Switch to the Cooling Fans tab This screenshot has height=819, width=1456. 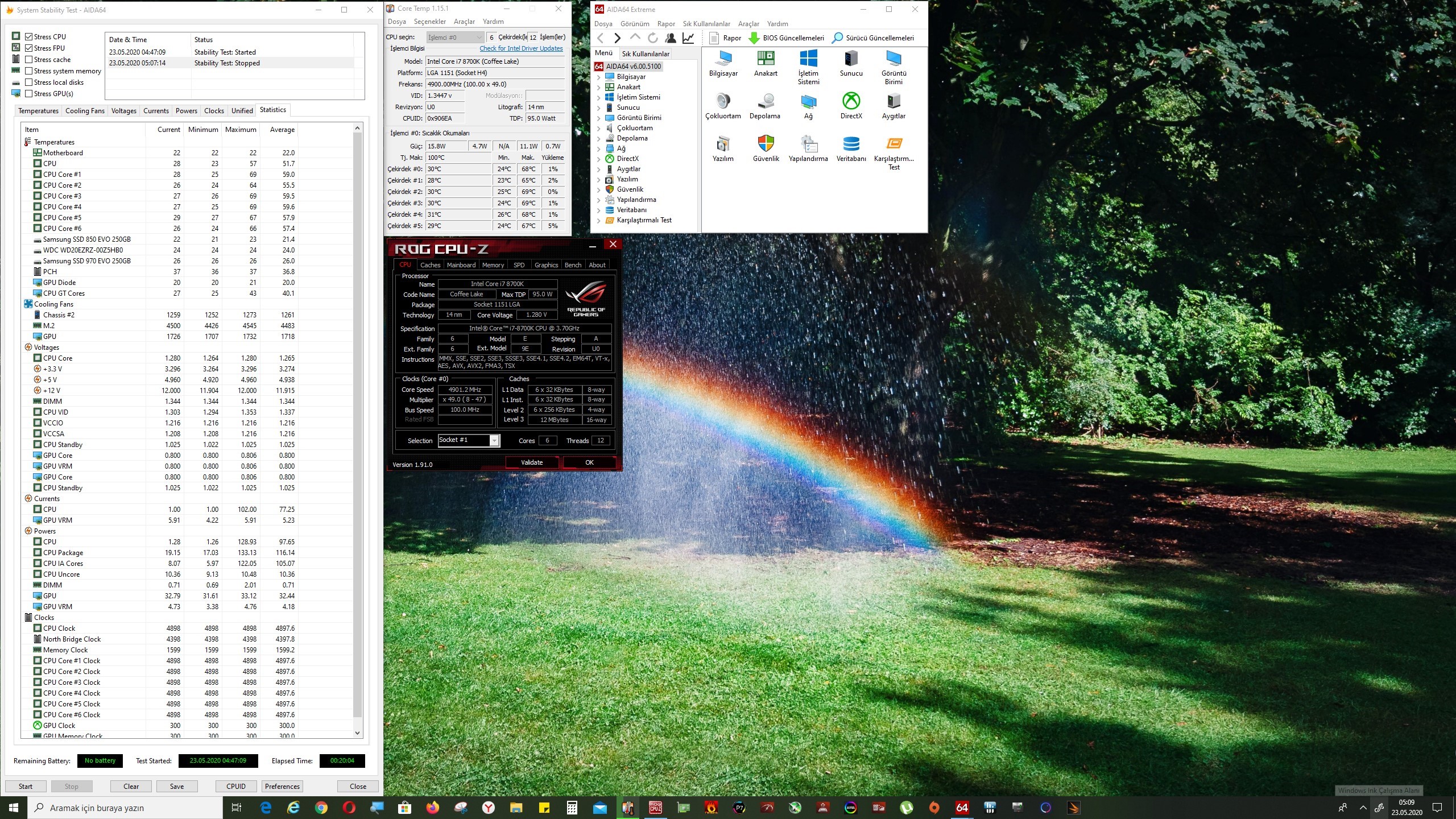(85, 111)
